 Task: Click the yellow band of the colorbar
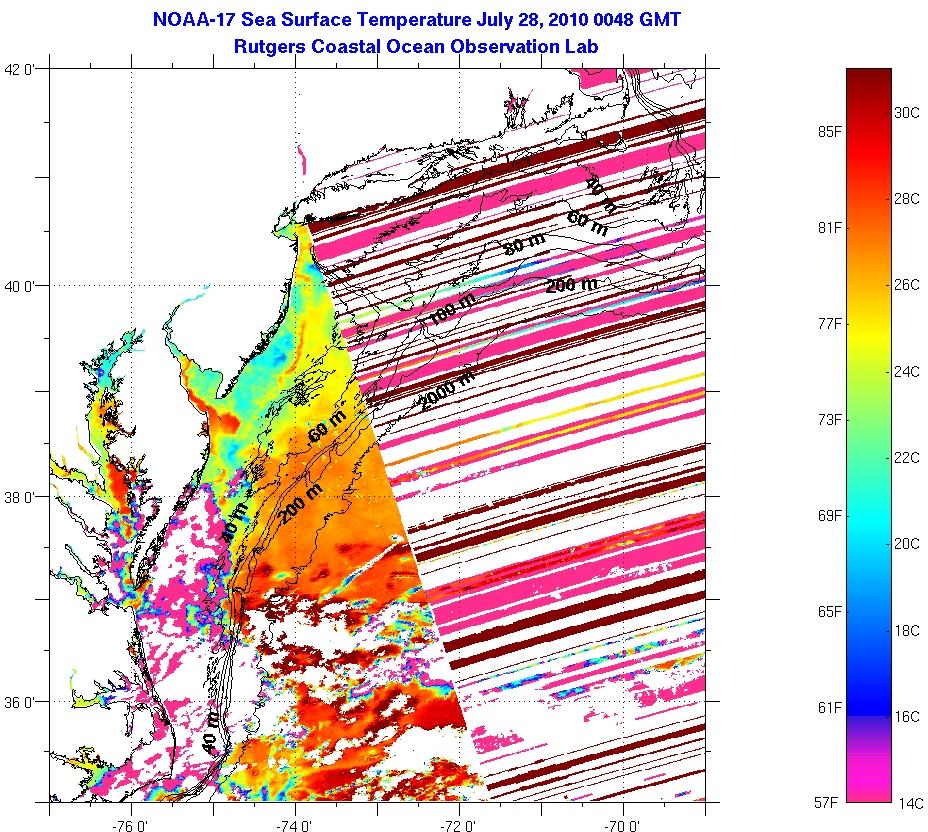(x=869, y=334)
